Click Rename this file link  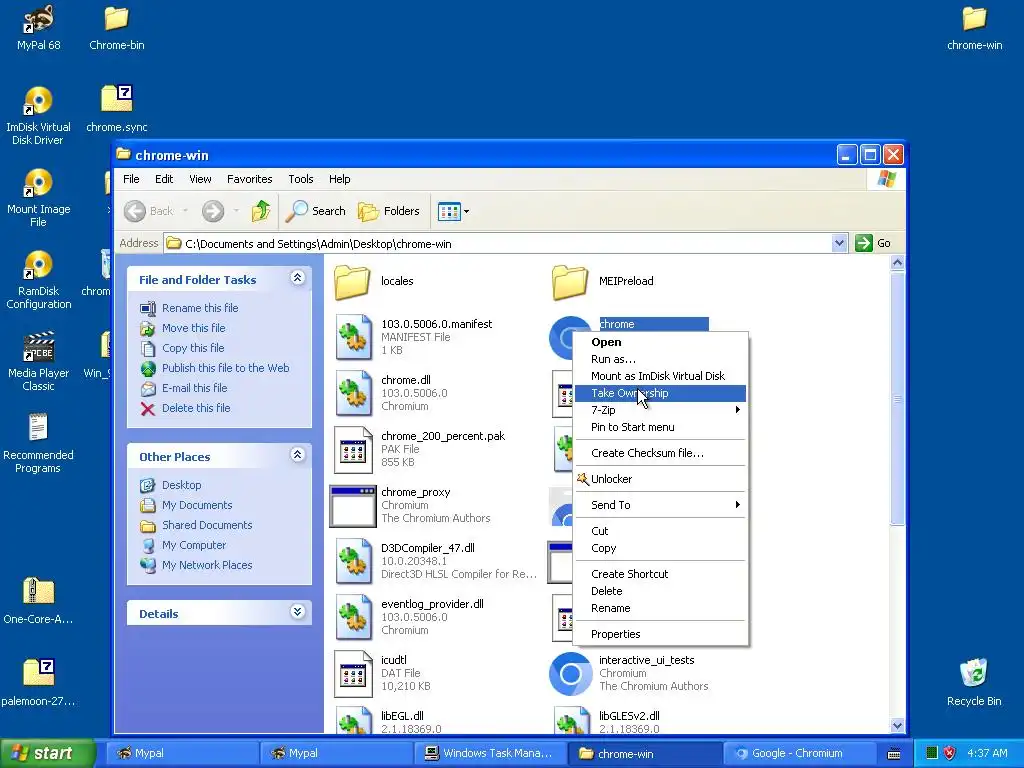(200, 308)
